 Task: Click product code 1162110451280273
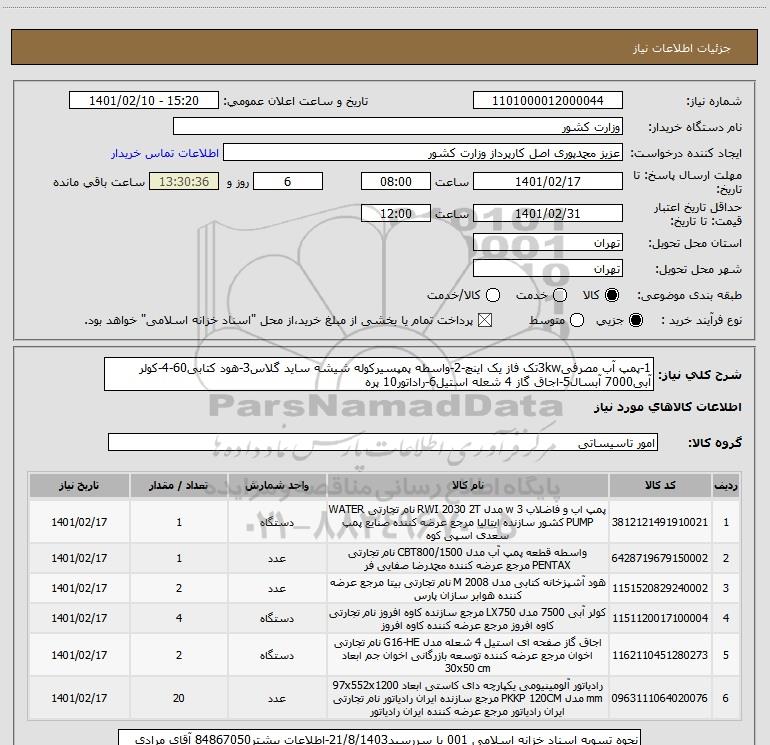[660, 655]
